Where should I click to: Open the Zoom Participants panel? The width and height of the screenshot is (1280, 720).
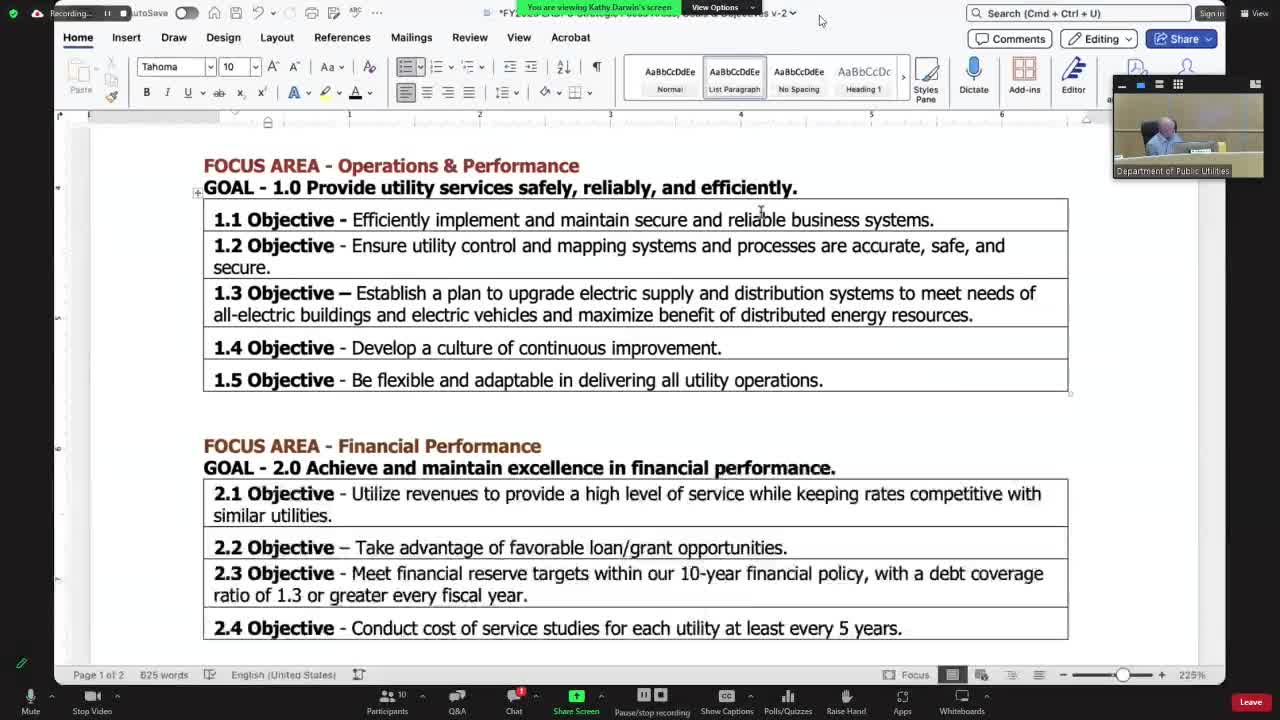point(387,701)
